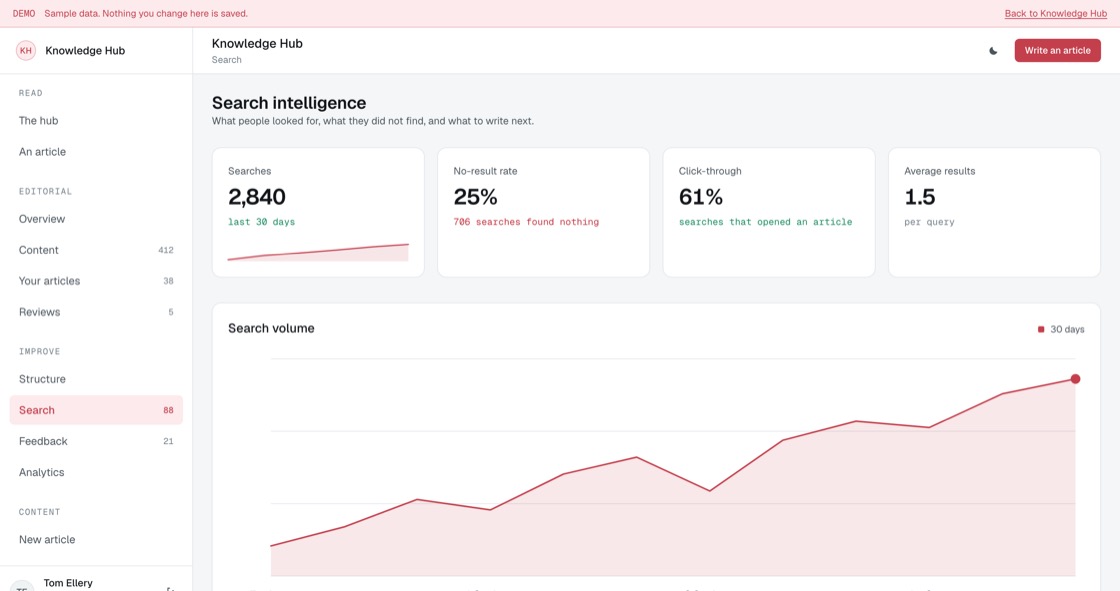Click the IMPROVE section heading
This screenshot has width=1120, height=591.
point(39,352)
